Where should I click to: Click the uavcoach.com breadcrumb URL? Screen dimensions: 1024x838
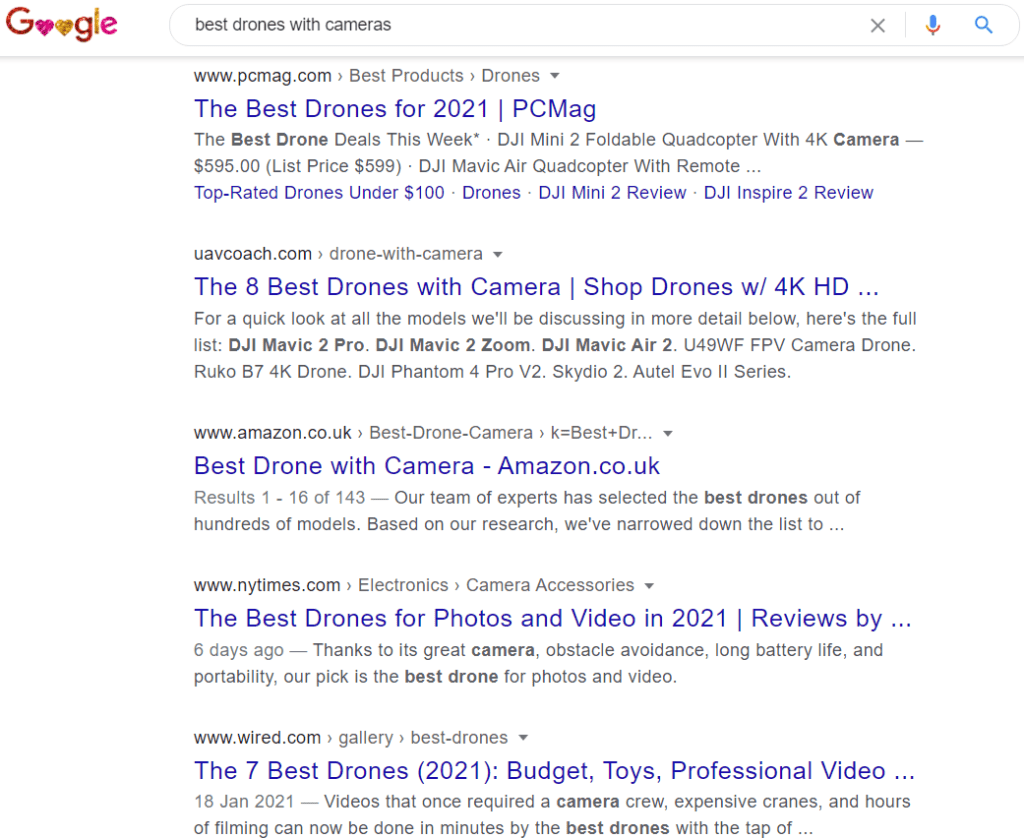pos(253,254)
